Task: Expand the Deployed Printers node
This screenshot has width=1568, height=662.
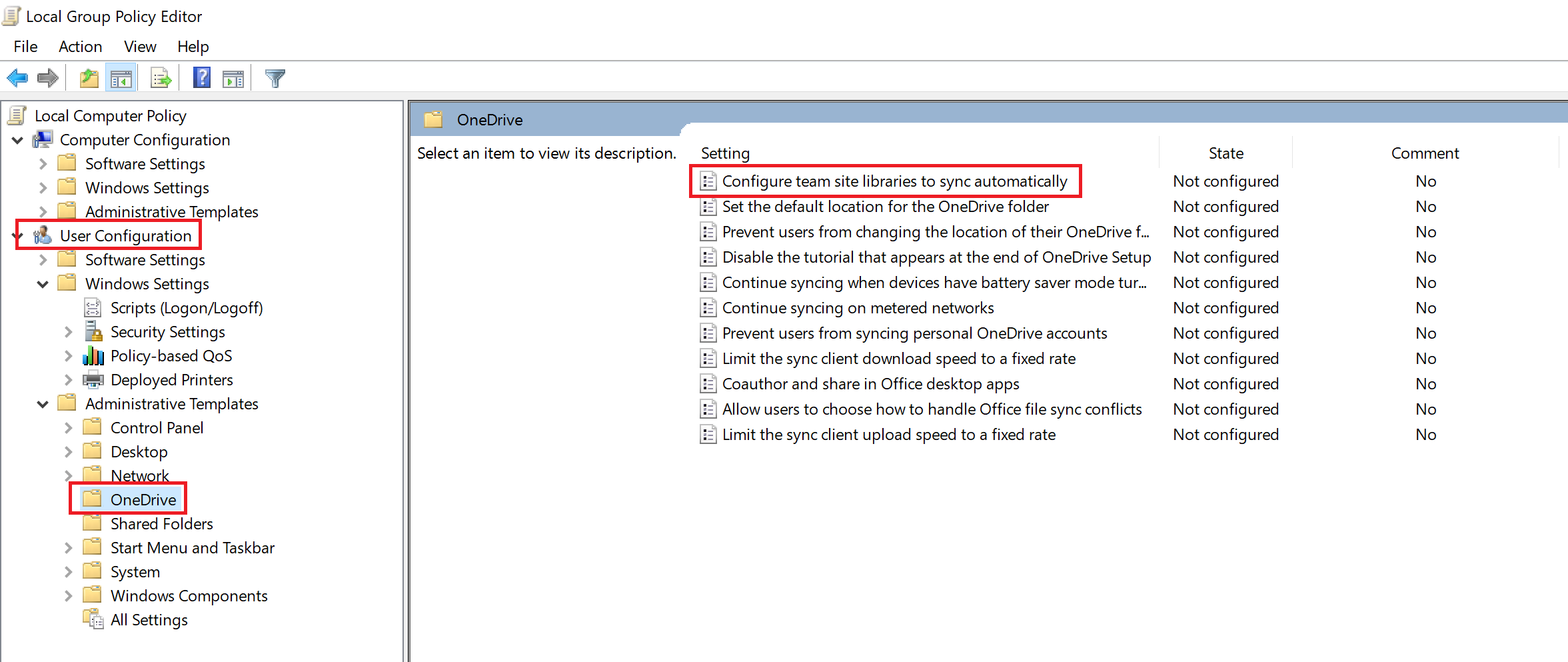Action: [69, 380]
